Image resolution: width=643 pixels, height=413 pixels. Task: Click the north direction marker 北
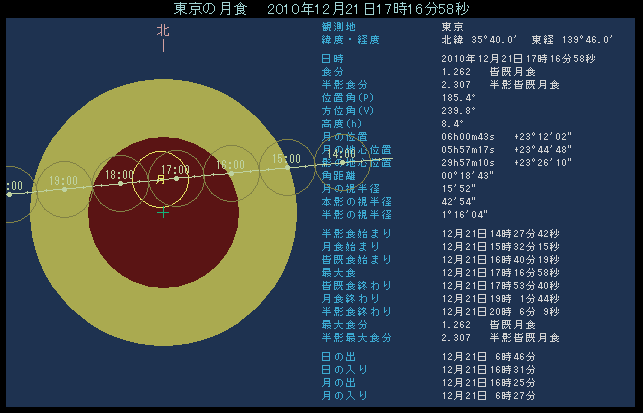tap(163, 31)
